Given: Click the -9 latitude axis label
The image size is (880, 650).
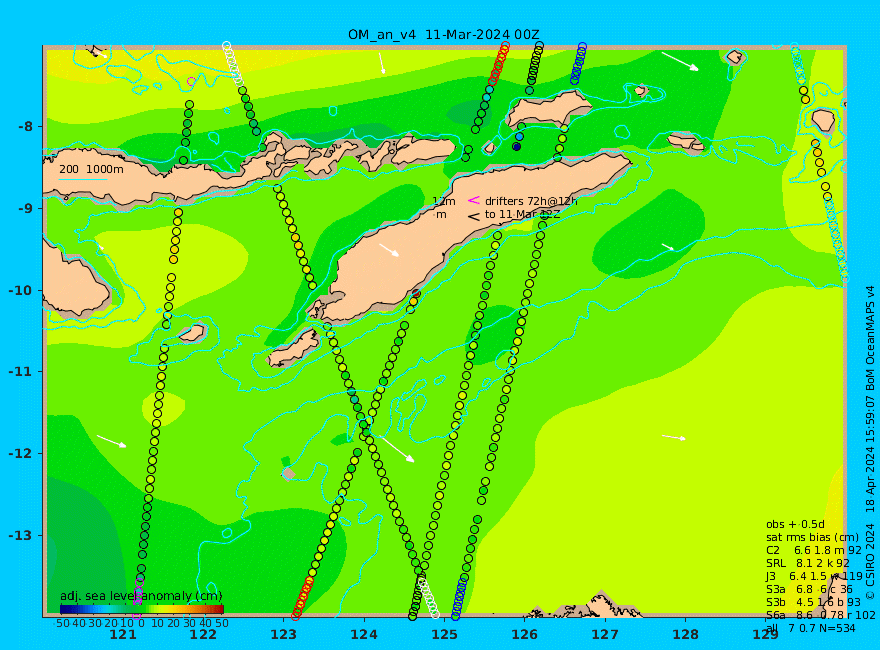Looking at the screenshot, I should [x=25, y=208].
